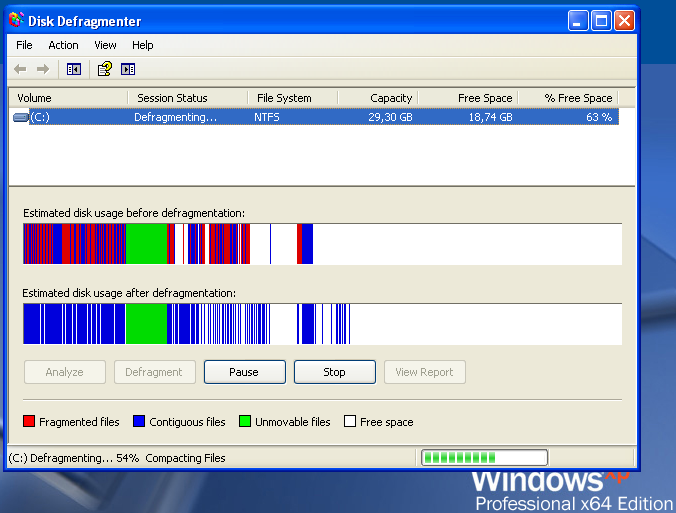Open the View menu

click(105, 45)
